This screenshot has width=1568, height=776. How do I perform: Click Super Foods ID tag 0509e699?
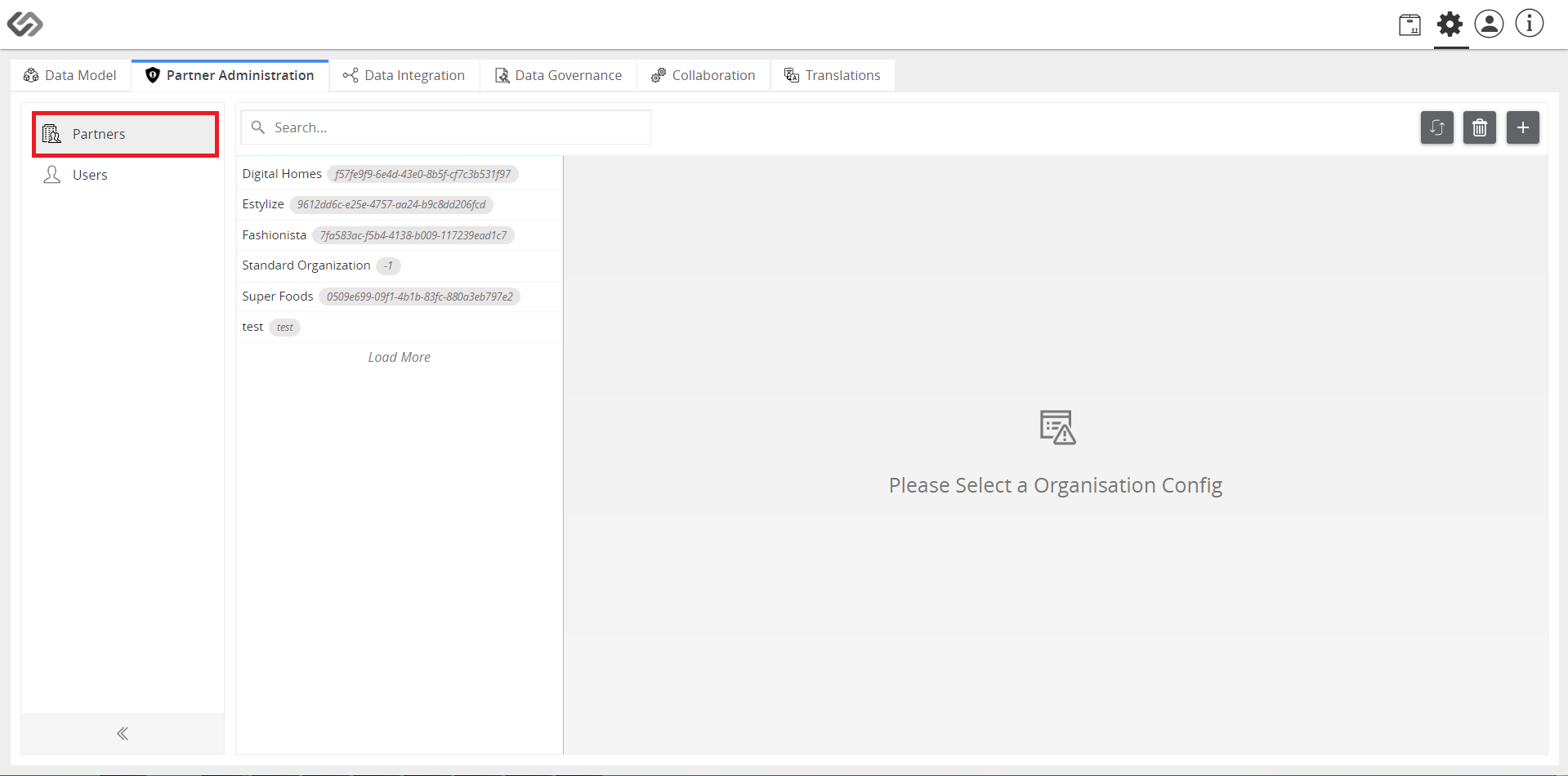coord(420,297)
